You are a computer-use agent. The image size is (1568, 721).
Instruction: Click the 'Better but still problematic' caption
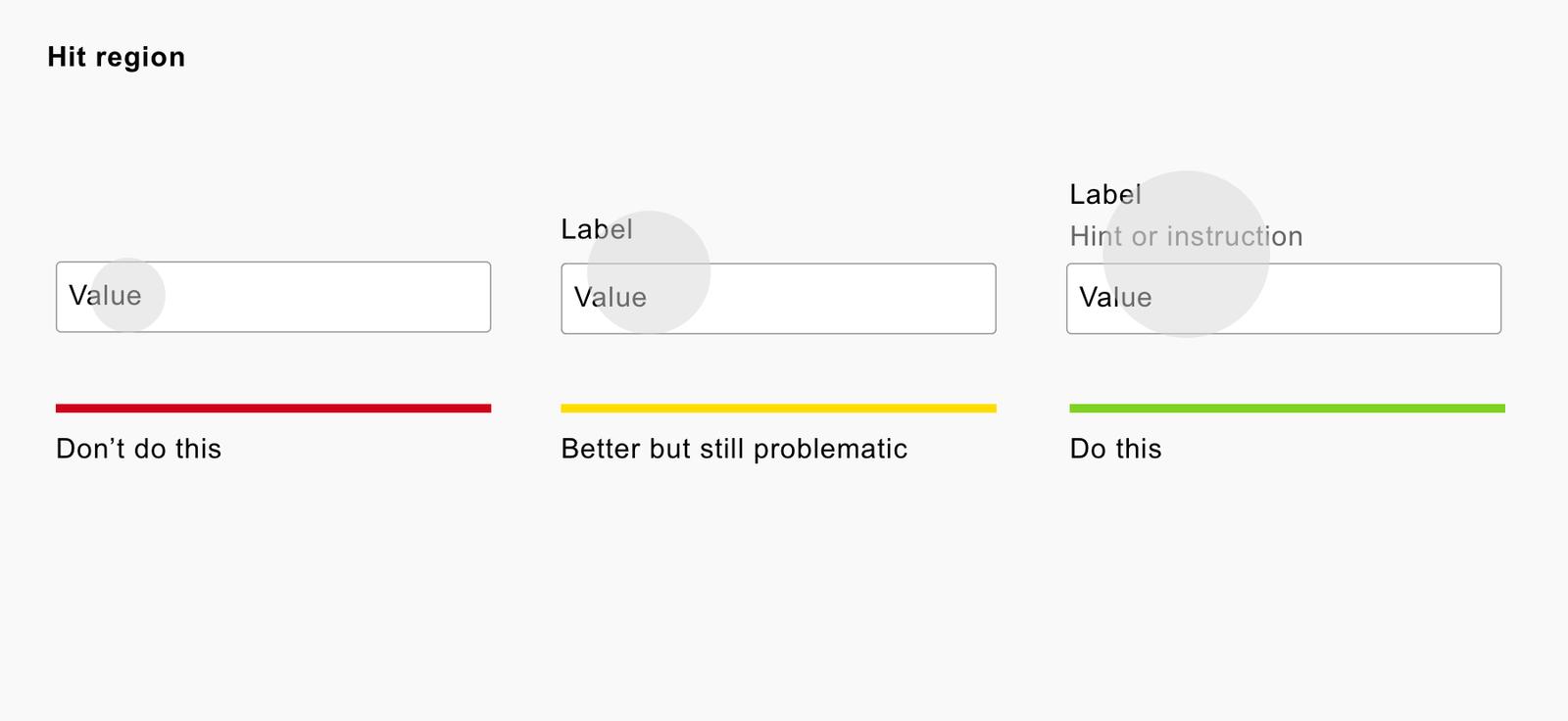[734, 449]
